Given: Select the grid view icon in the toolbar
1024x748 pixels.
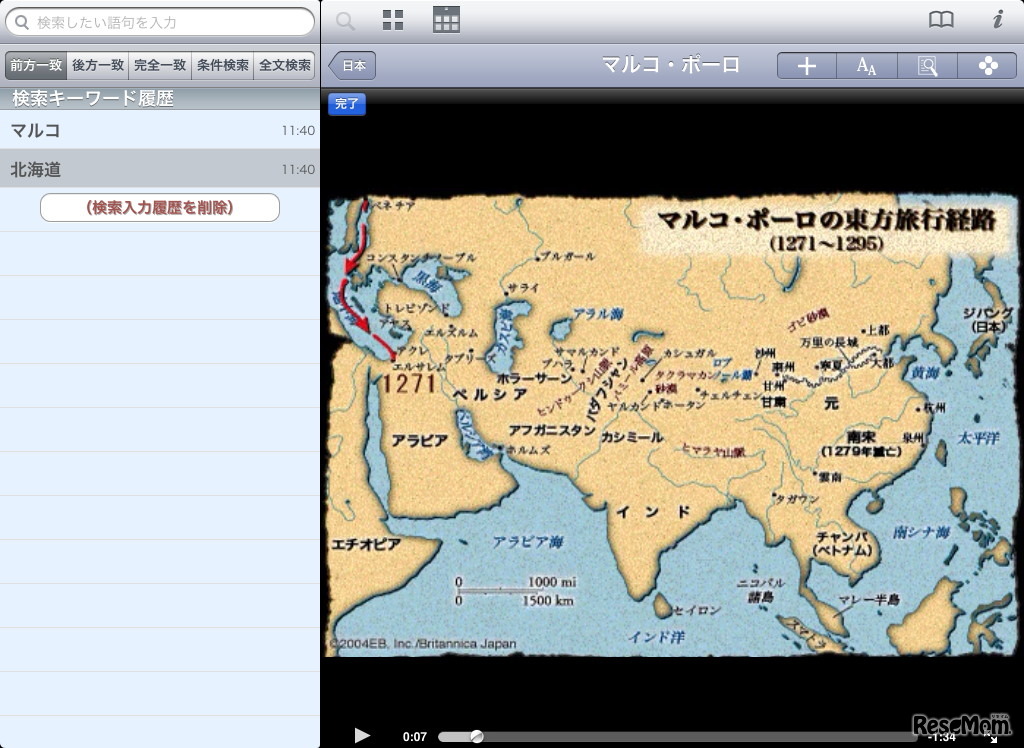Looking at the screenshot, I should 392,19.
